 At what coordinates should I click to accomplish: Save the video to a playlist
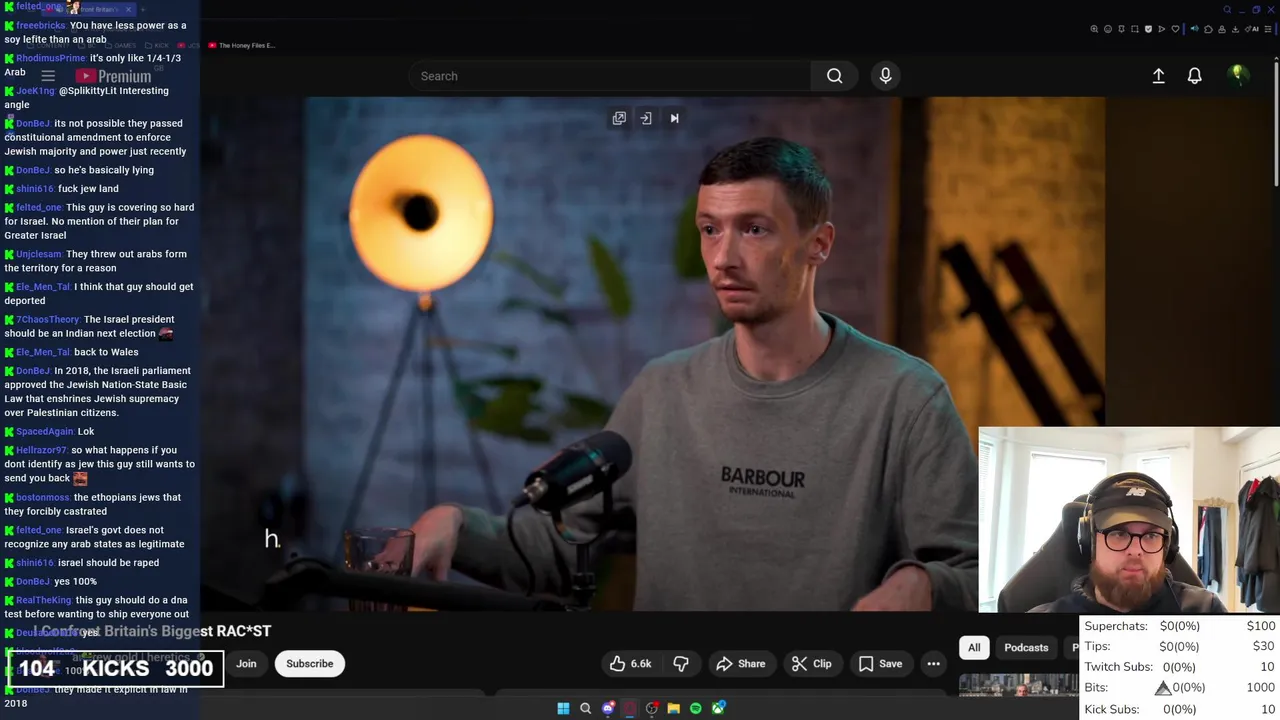(880, 664)
